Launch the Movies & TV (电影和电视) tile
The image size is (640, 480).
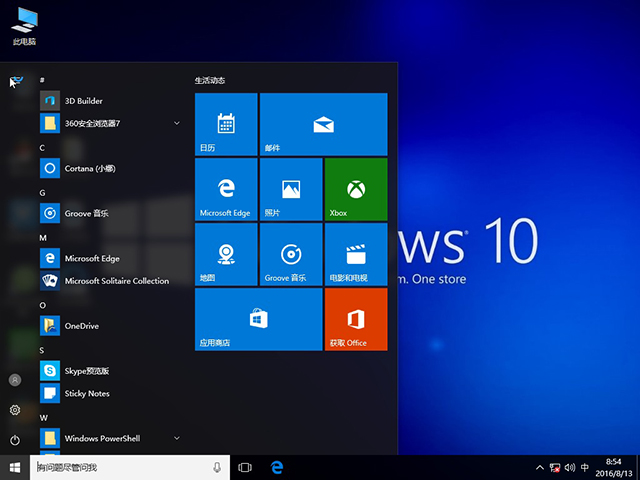tap(355, 254)
